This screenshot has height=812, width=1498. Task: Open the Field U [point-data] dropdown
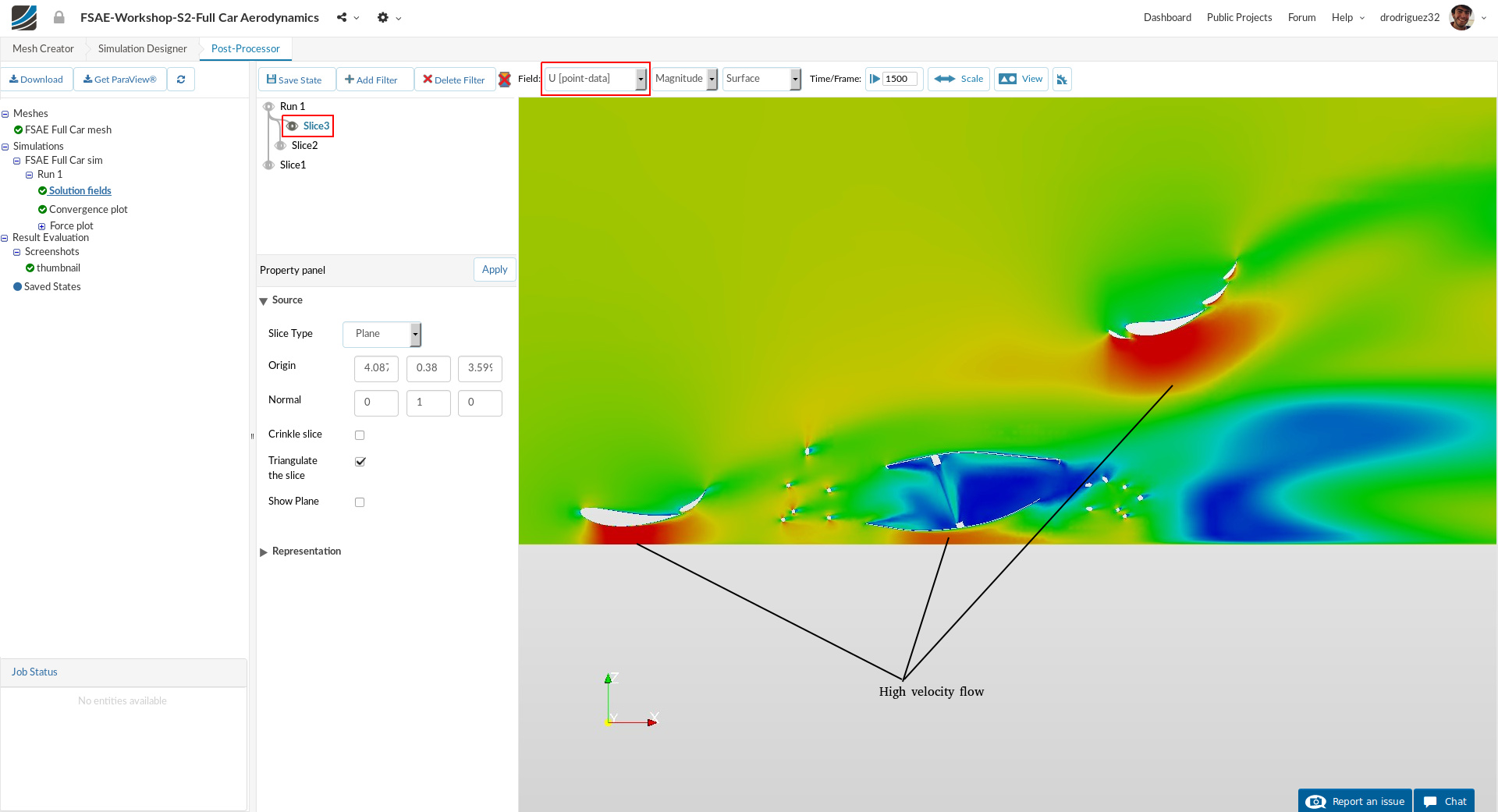coord(595,79)
